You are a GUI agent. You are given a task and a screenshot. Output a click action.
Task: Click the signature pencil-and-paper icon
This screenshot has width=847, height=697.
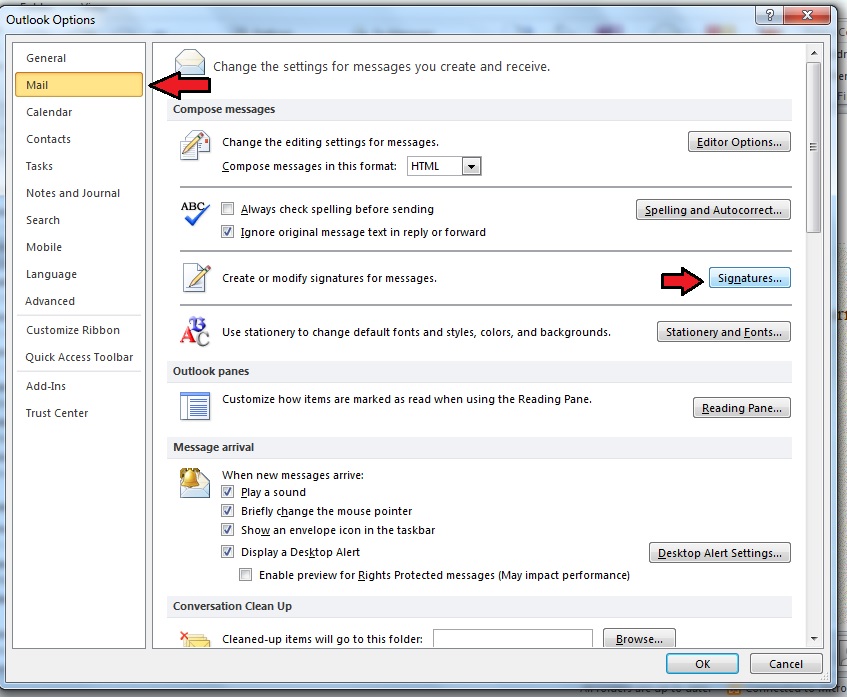tap(194, 277)
